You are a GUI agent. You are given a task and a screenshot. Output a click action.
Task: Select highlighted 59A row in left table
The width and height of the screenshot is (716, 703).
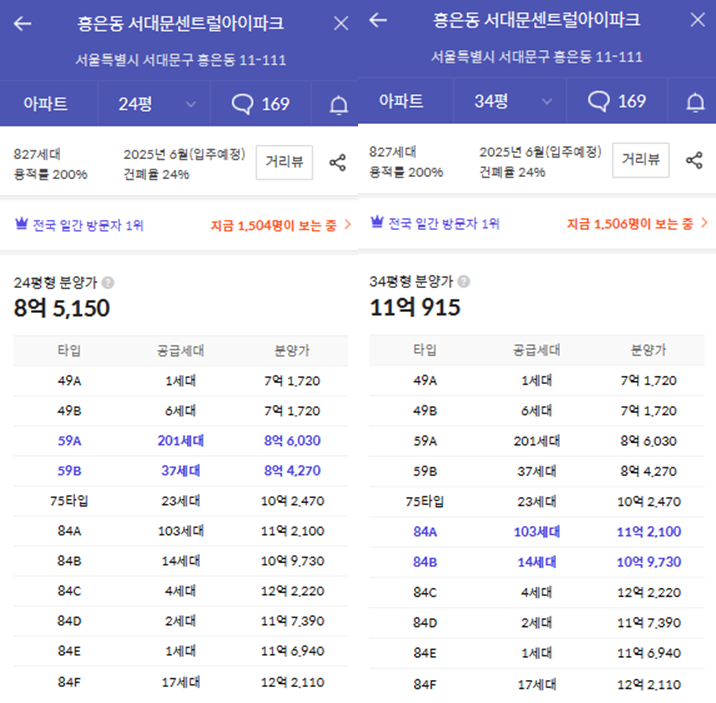180,441
